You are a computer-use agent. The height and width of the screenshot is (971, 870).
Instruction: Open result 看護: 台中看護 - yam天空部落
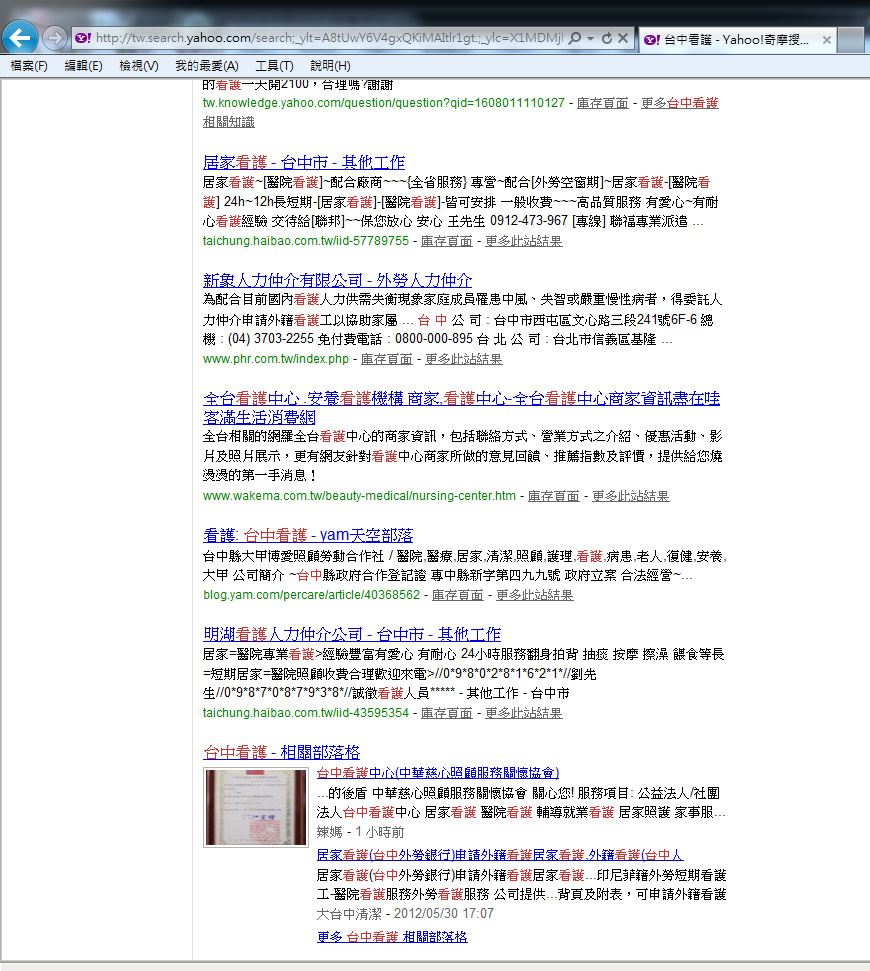(x=308, y=535)
